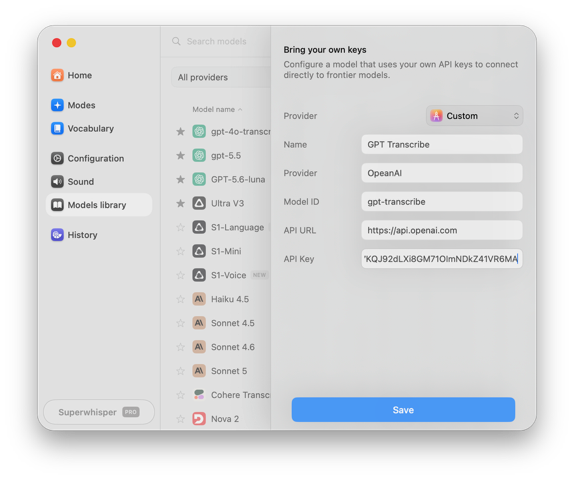Image resolution: width=574 pixels, height=480 pixels.
Task: Click the Cohere Transcribe logo icon
Action: pyautogui.click(x=199, y=395)
